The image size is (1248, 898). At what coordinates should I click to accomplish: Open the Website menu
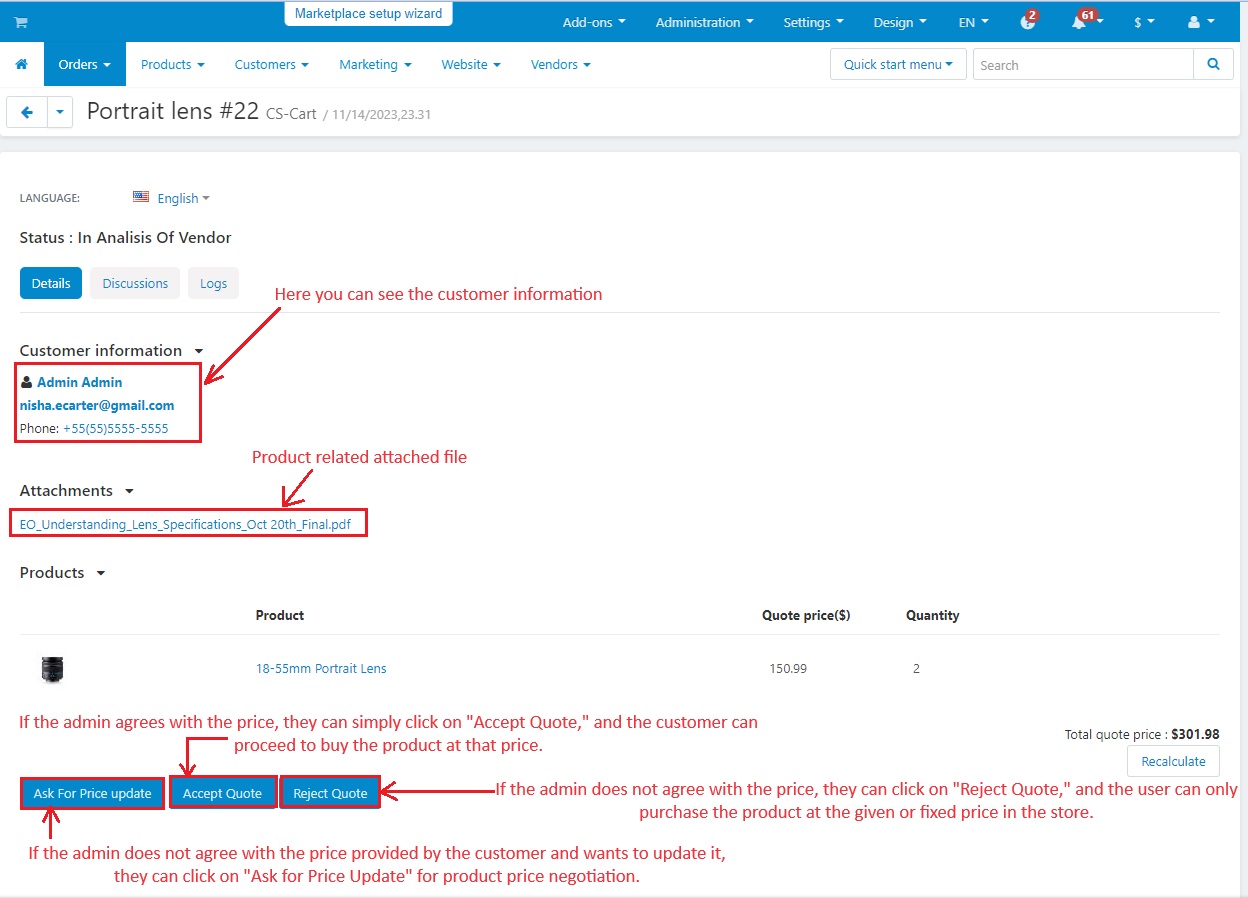(471, 64)
